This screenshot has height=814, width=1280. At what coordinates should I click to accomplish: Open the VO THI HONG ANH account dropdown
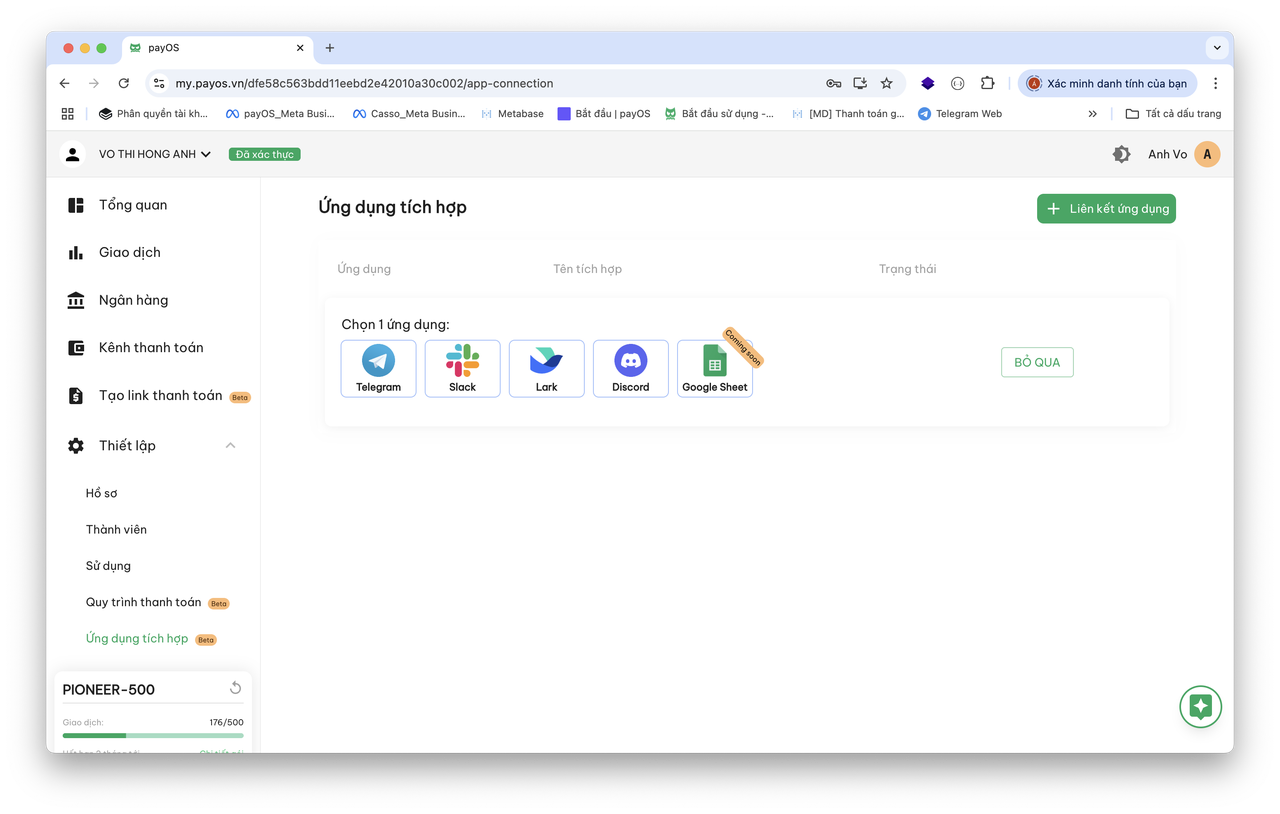tap(155, 154)
